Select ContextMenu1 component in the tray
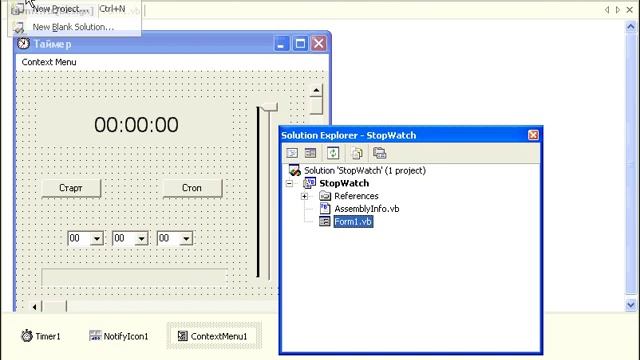 point(213,336)
